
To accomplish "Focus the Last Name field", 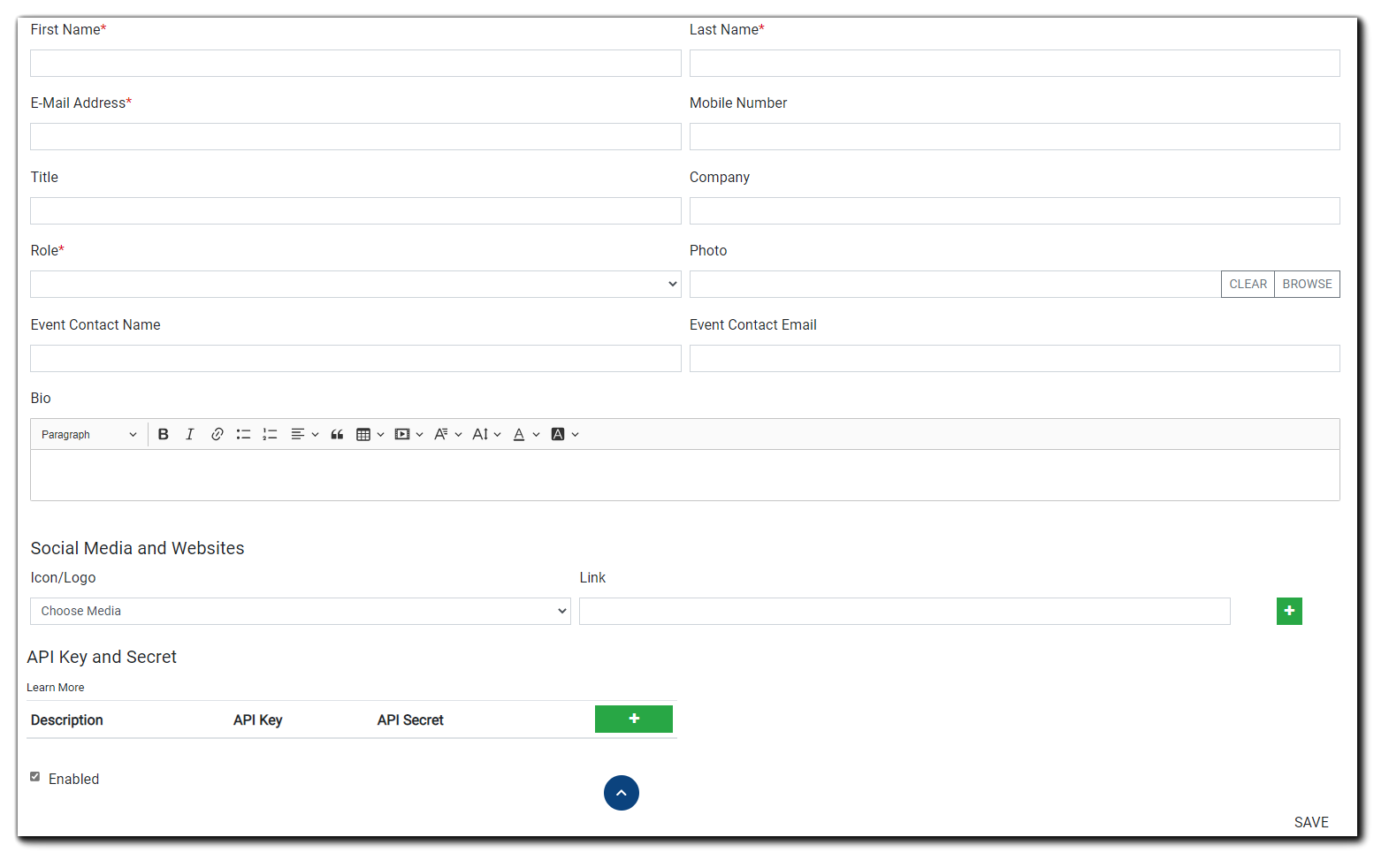I will pos(1015,63).
